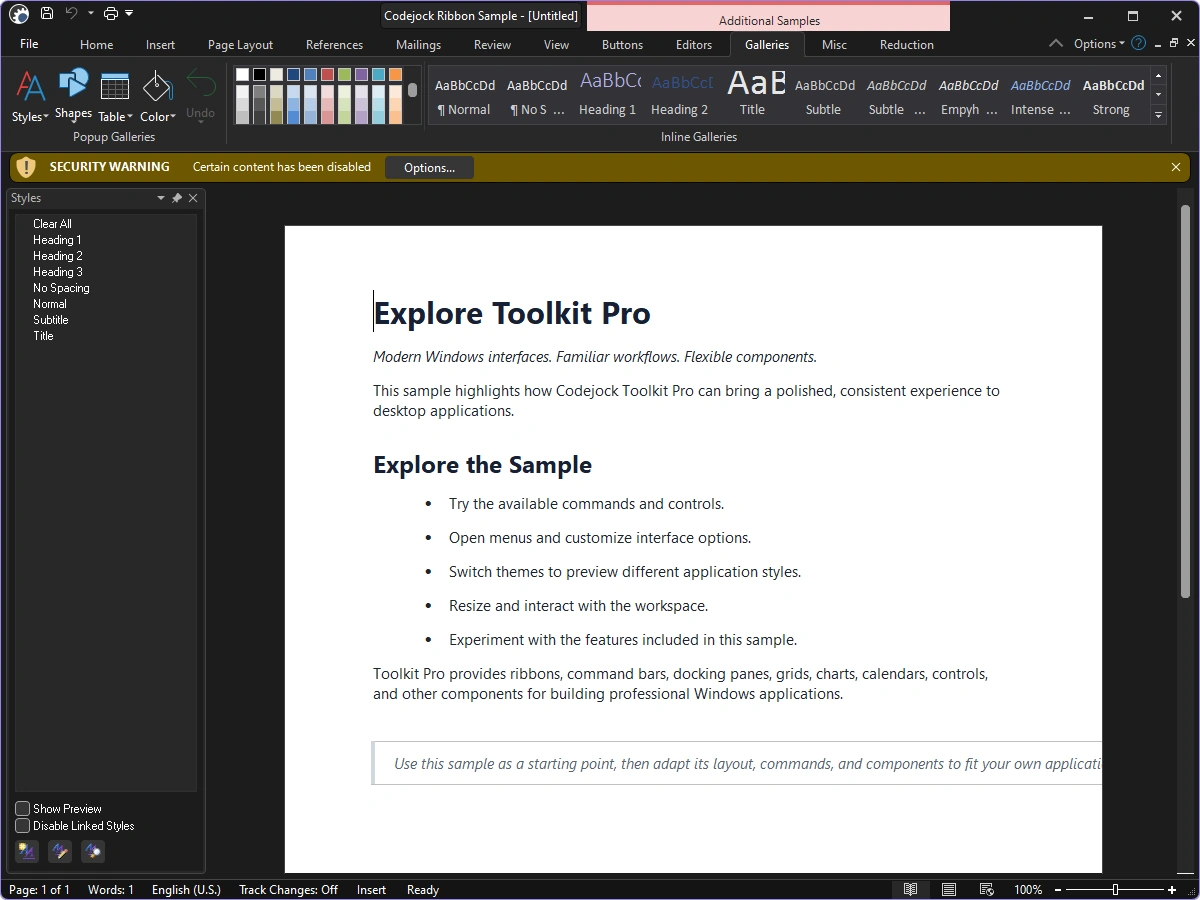The image size is (1200, 900).
Task: Enable the Show Preview checkbox
Action: click(23, 808)
